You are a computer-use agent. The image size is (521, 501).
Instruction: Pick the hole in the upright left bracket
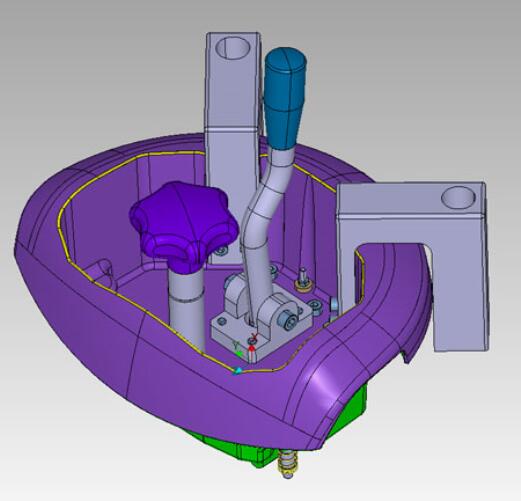point(233,48)
